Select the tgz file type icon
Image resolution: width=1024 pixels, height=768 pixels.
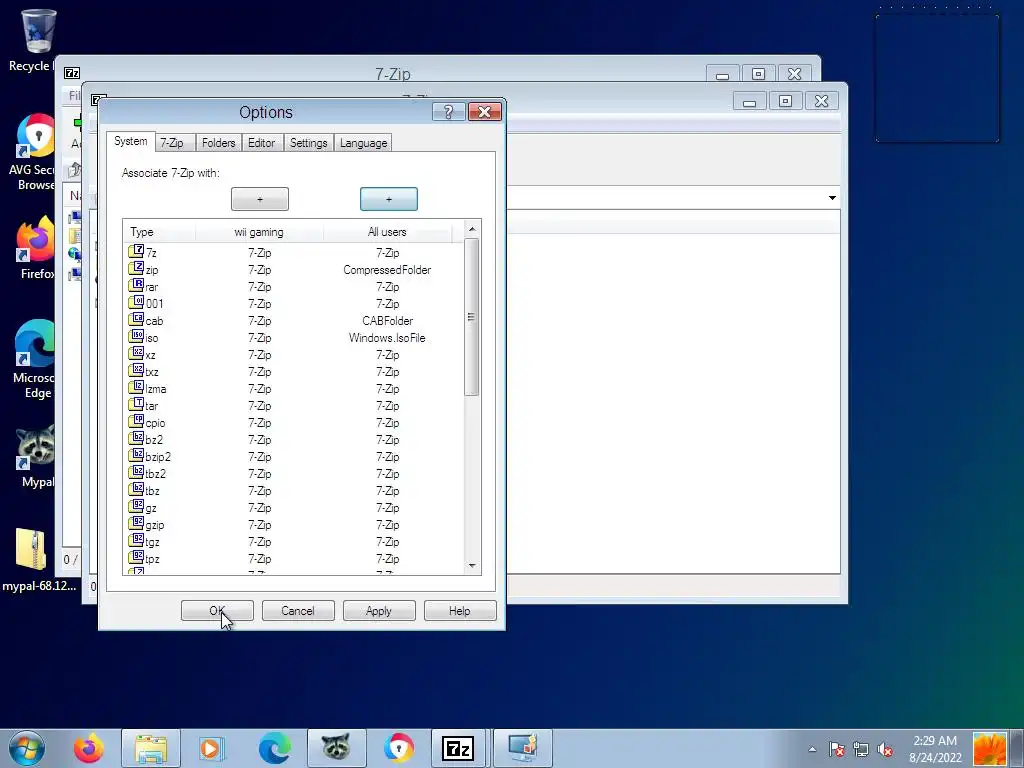136,540
